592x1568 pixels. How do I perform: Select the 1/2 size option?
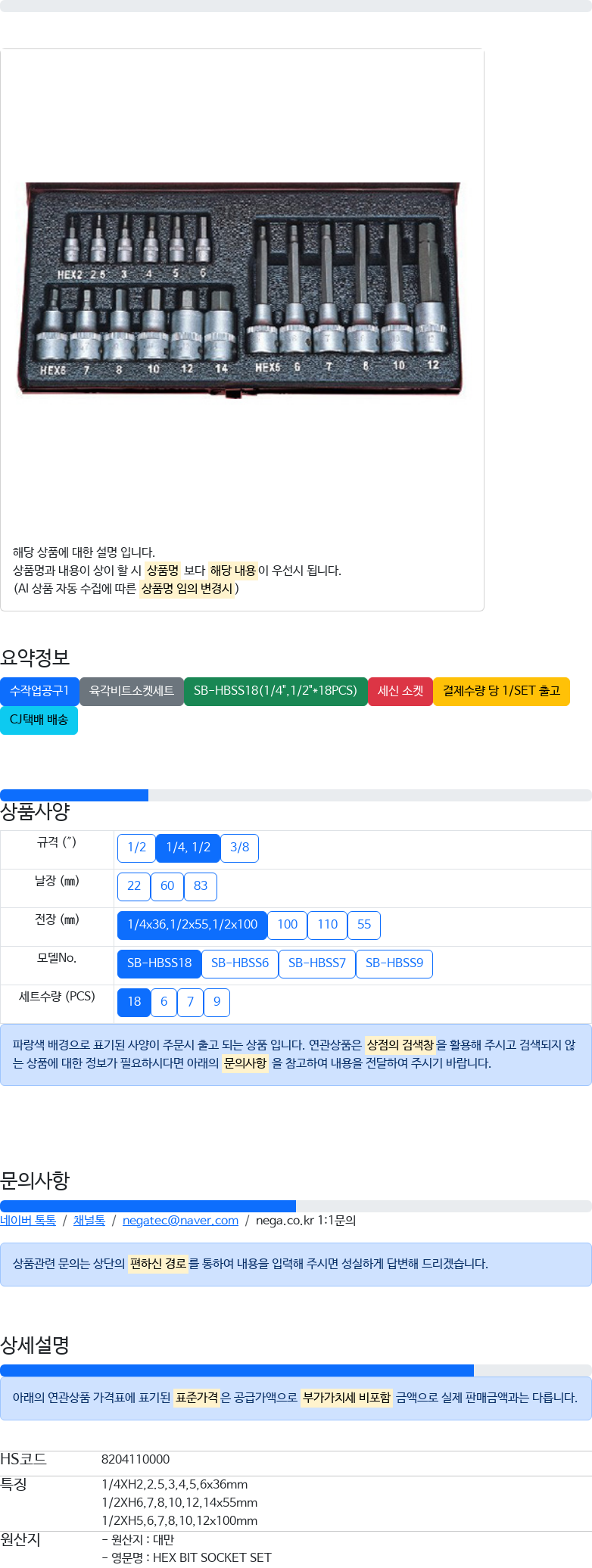click(x=136, y=848)
